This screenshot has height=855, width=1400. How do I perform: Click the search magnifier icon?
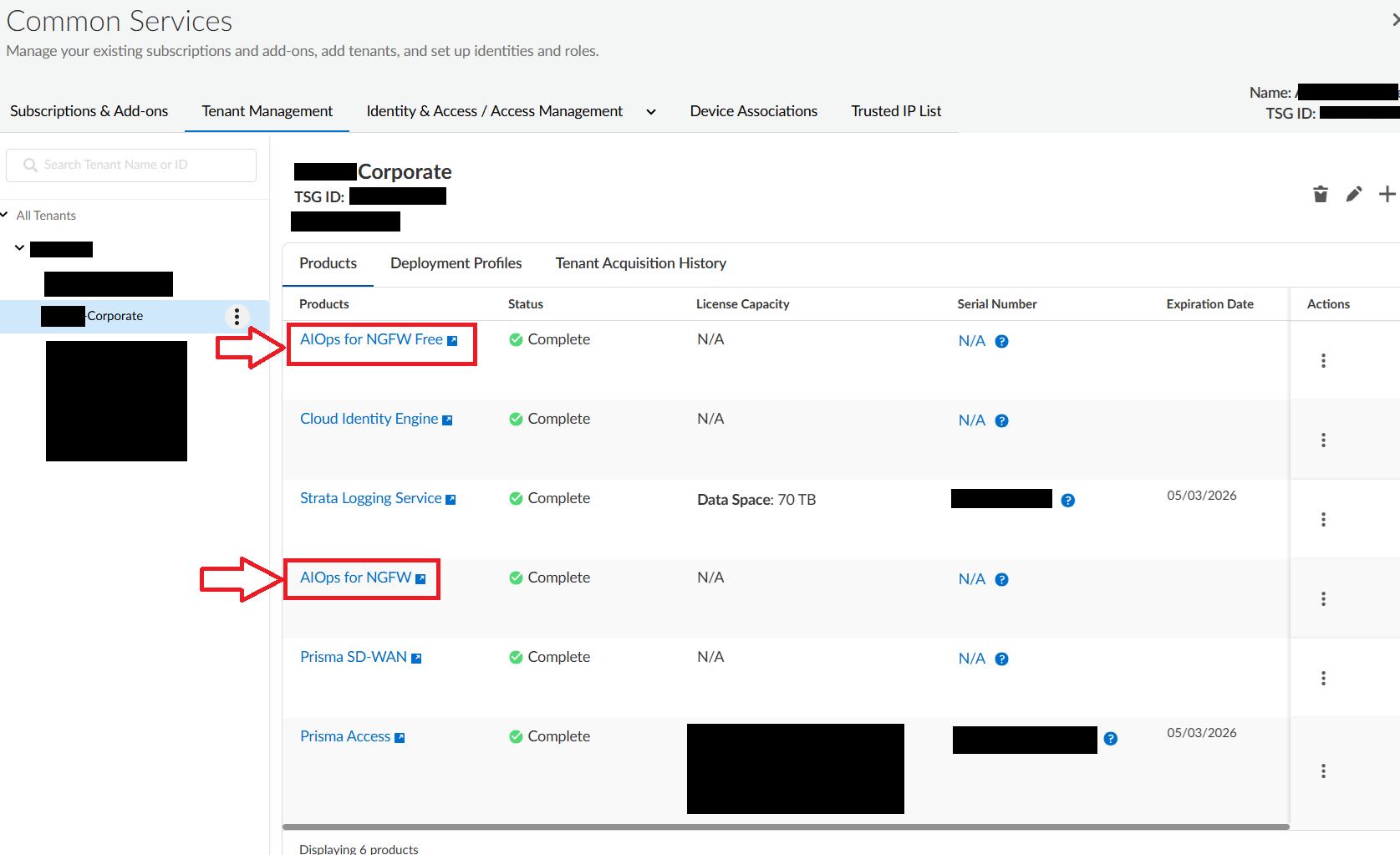[x=30, y=165]
